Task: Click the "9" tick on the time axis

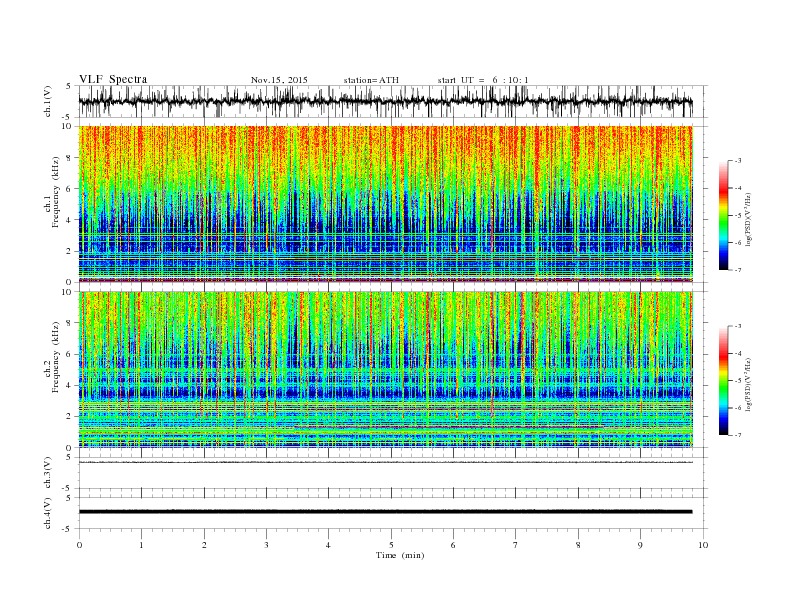Action: pyautogui.click(x=640, y=545)
